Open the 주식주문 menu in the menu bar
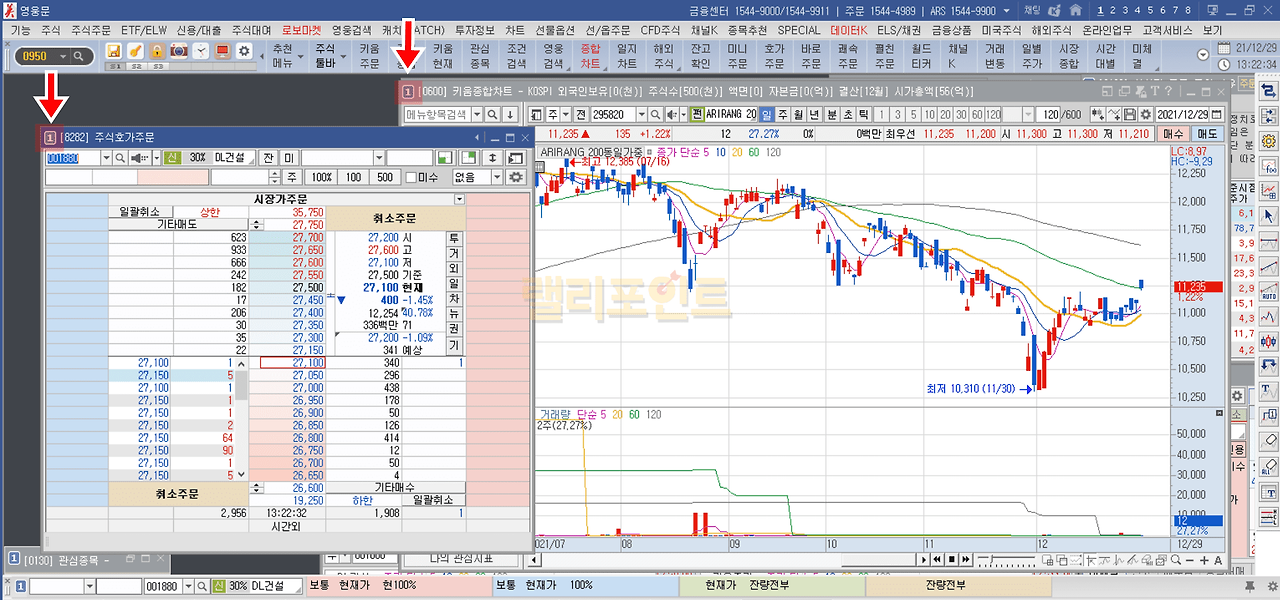This screenshot has height=600, width=1280. [91, 30]
